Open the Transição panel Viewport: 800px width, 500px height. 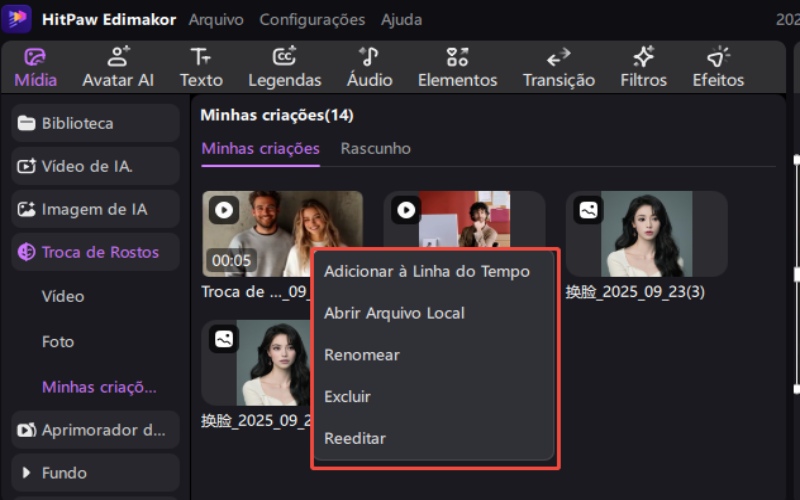(559, 67)
